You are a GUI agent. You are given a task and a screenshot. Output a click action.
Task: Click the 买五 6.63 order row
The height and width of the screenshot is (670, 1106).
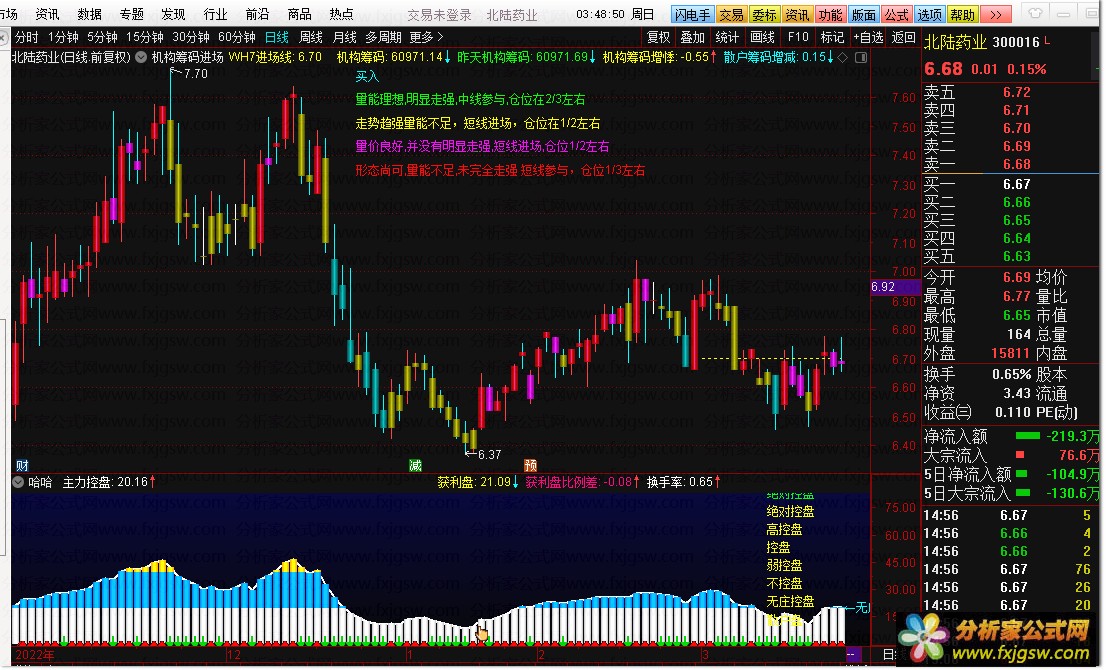(x=1011, y=256)
